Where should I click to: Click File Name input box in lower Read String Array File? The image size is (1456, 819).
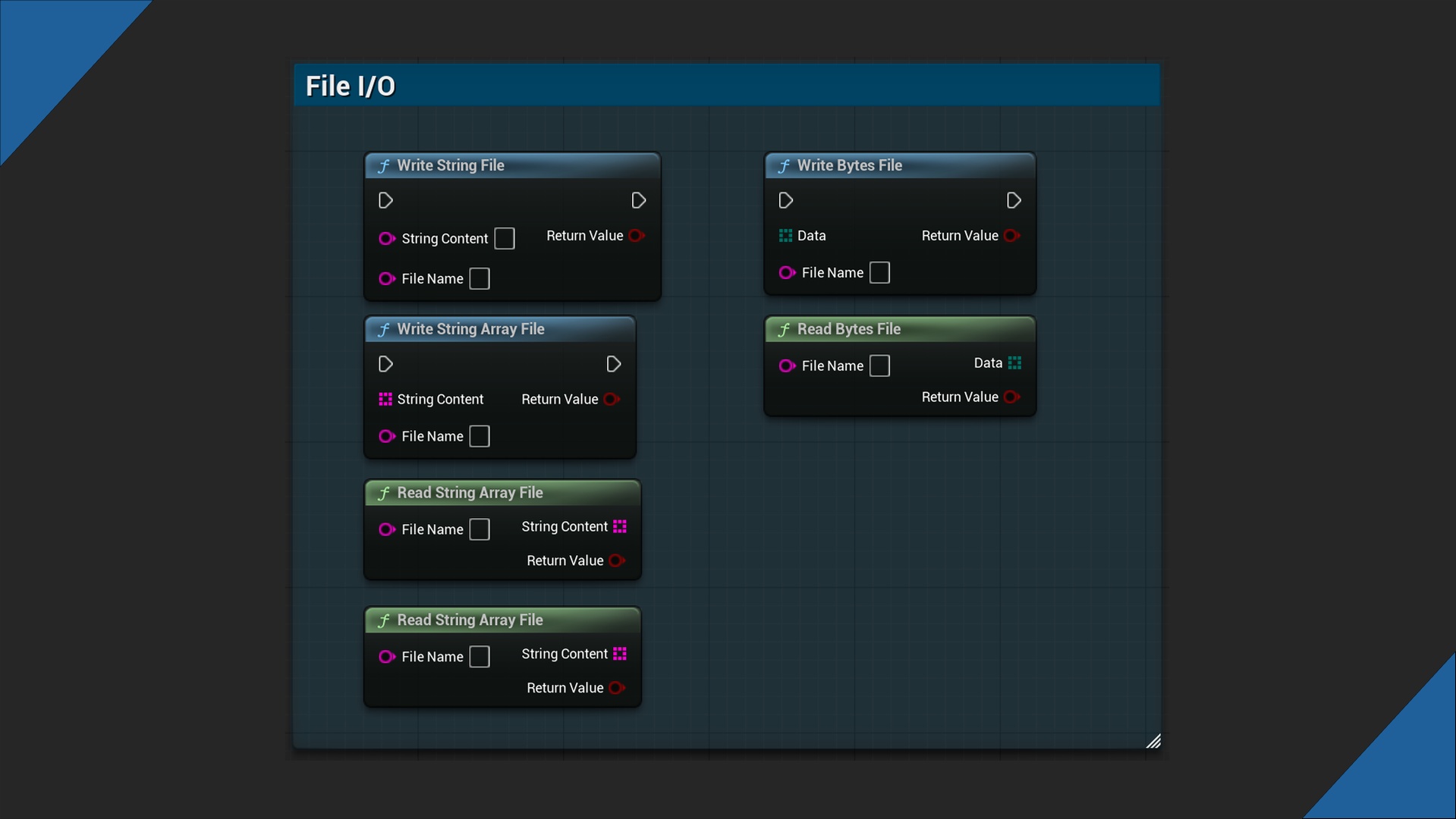point(480,657)
